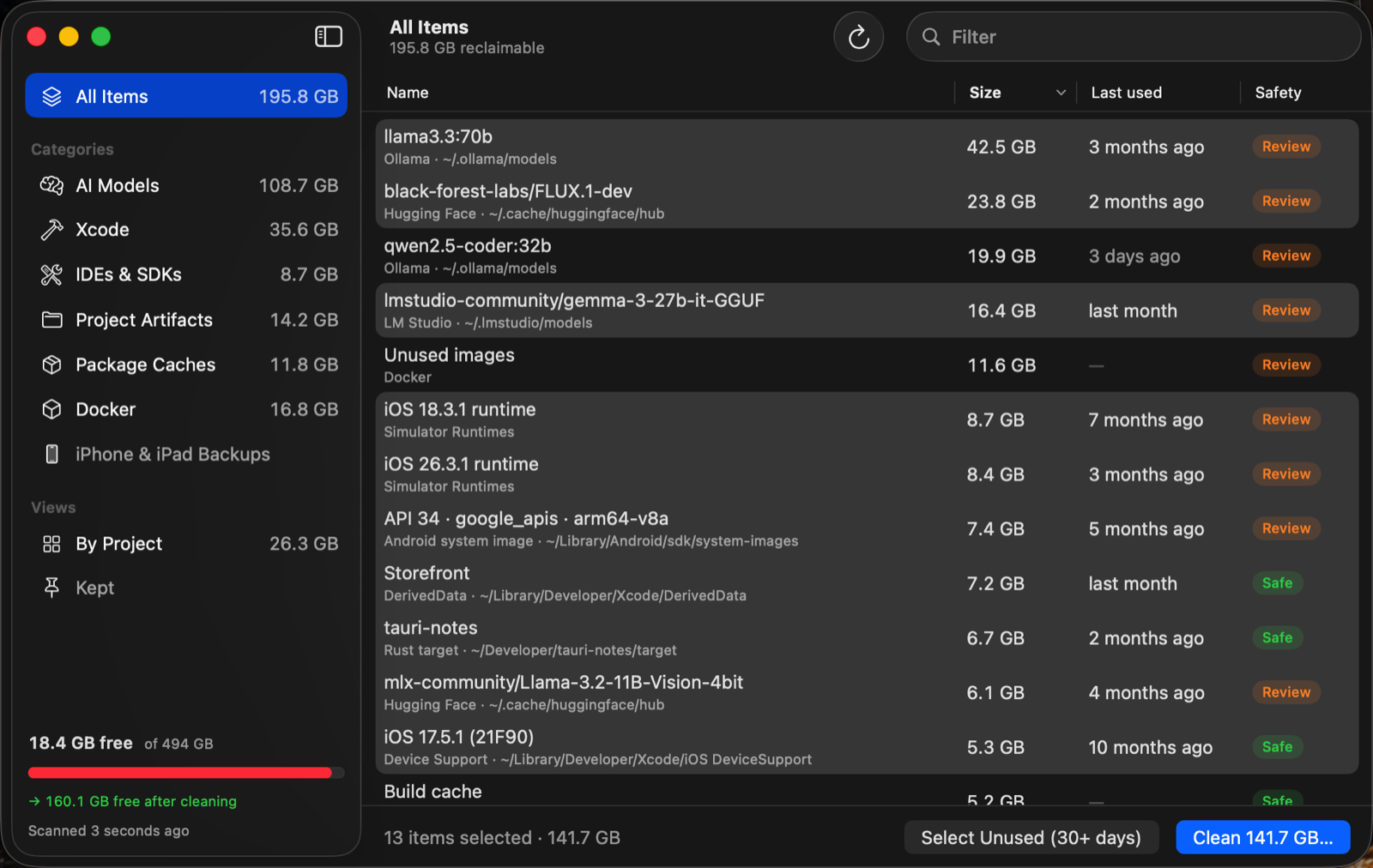Click Safe badge for iOS 17.5.1
Viewport: 1373px width, 868px height.
(x=1277, y=747)
